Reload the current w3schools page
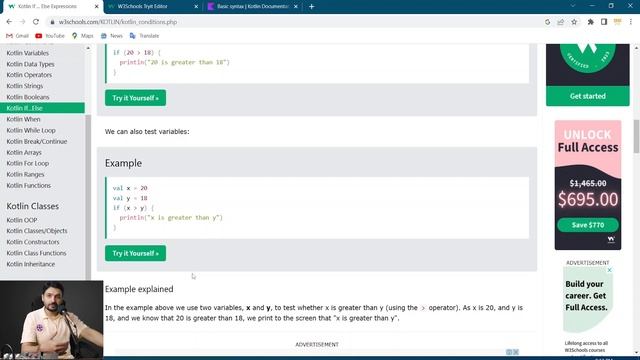The height and width of the screenshot is (360, 640). [36, 22]
